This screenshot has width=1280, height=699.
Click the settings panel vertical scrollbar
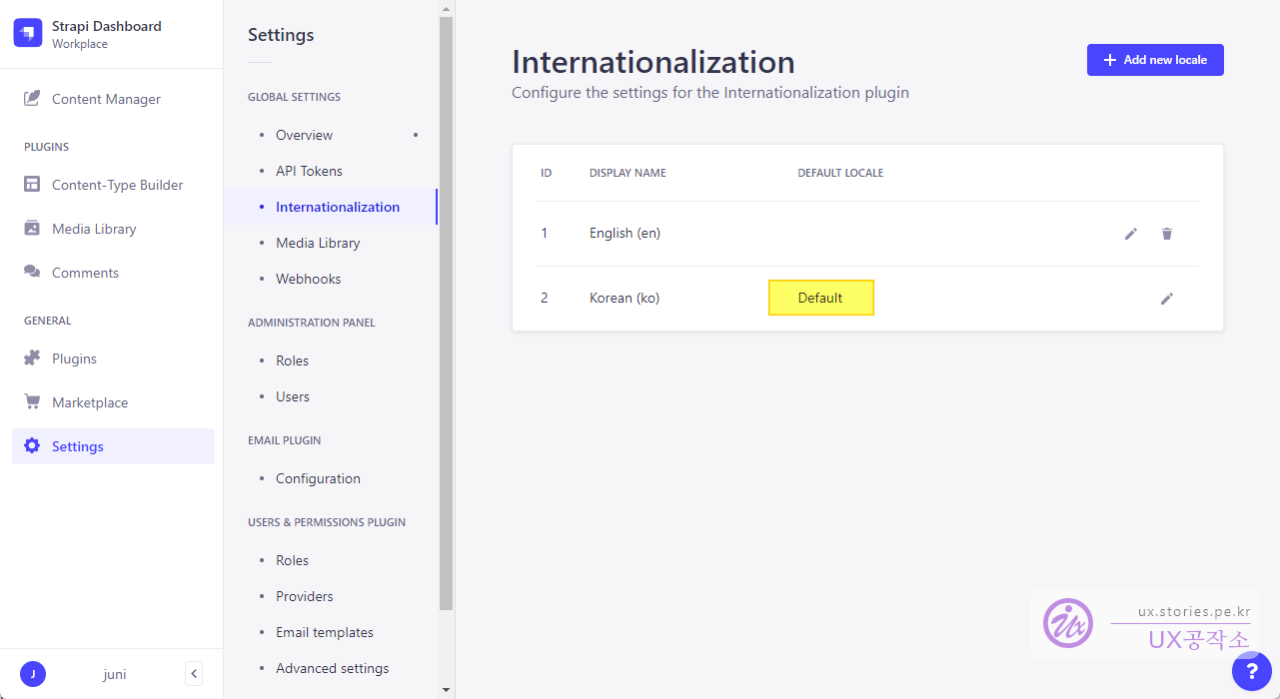pos(446,312)
